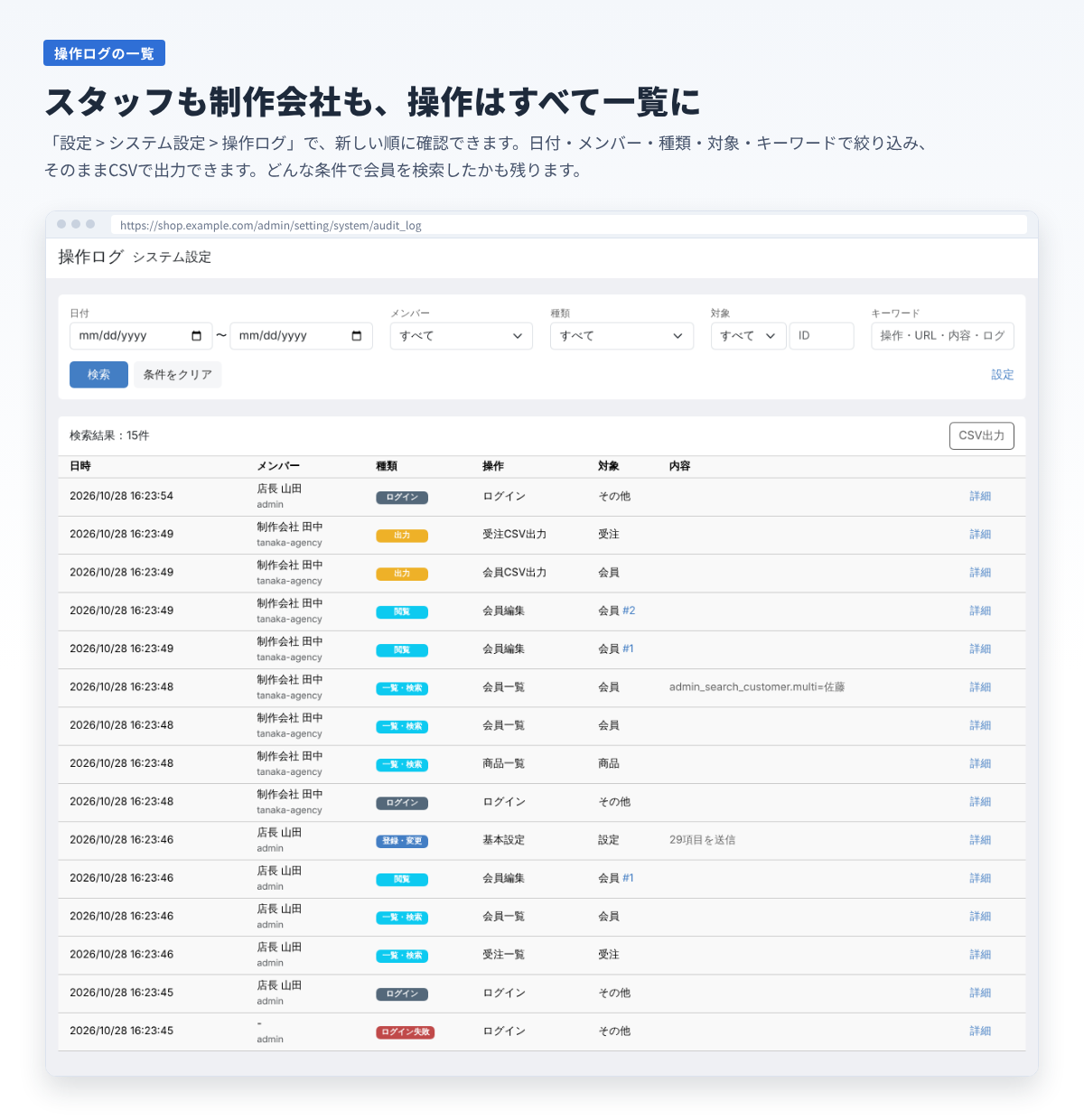Viewport: 1084px width, 1120px height.
Task: Click 基本設定 operation text
Action: point(503,840)
